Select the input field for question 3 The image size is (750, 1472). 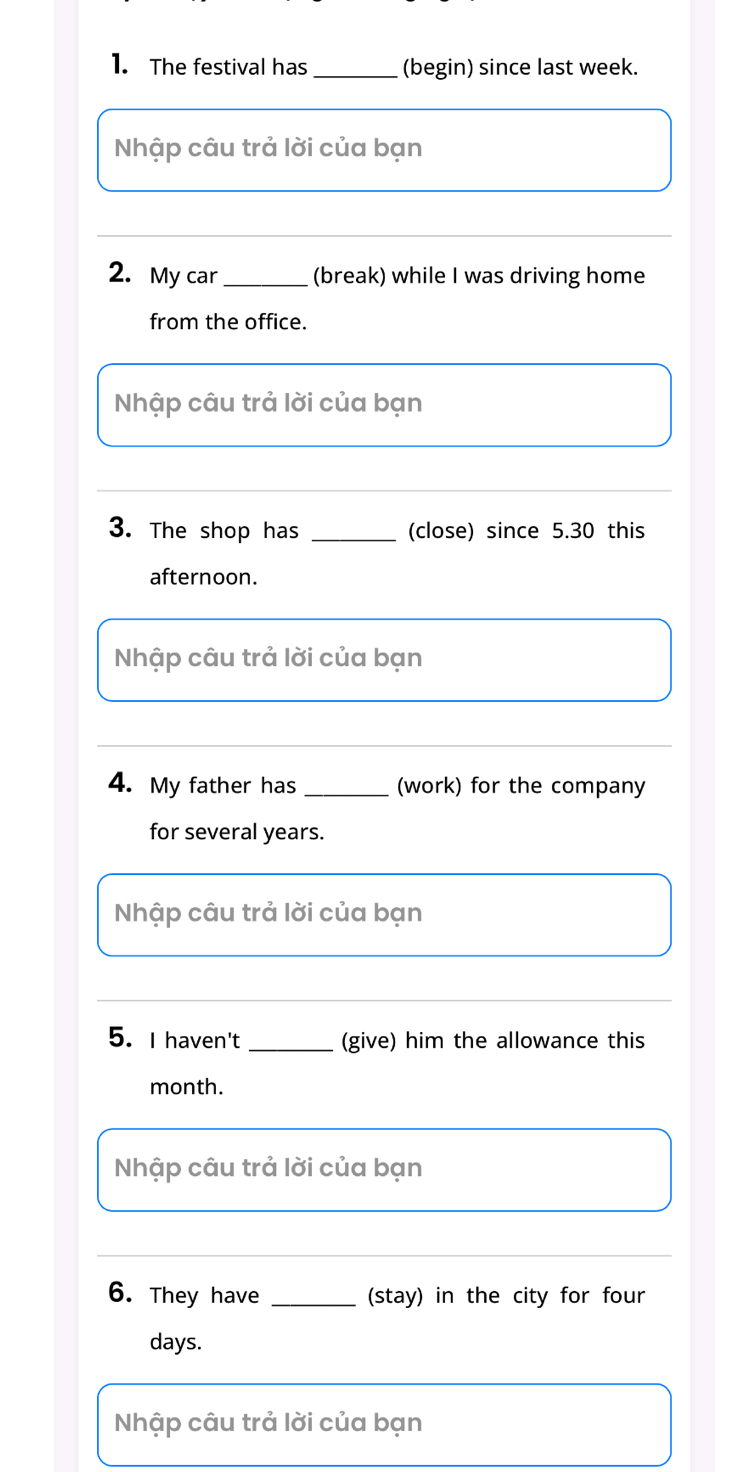(384, 660)
